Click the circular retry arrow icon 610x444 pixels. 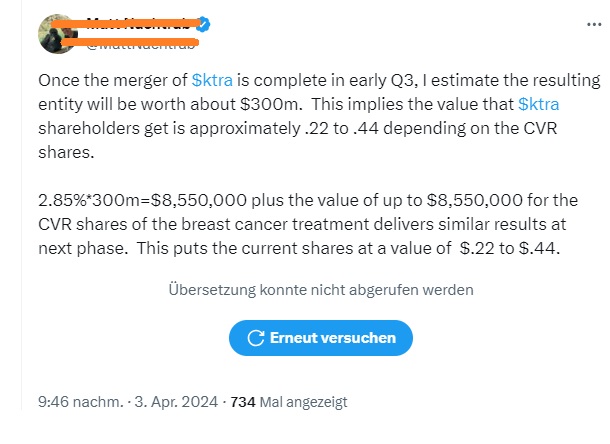pyautogui.click(x=255, y=338)
